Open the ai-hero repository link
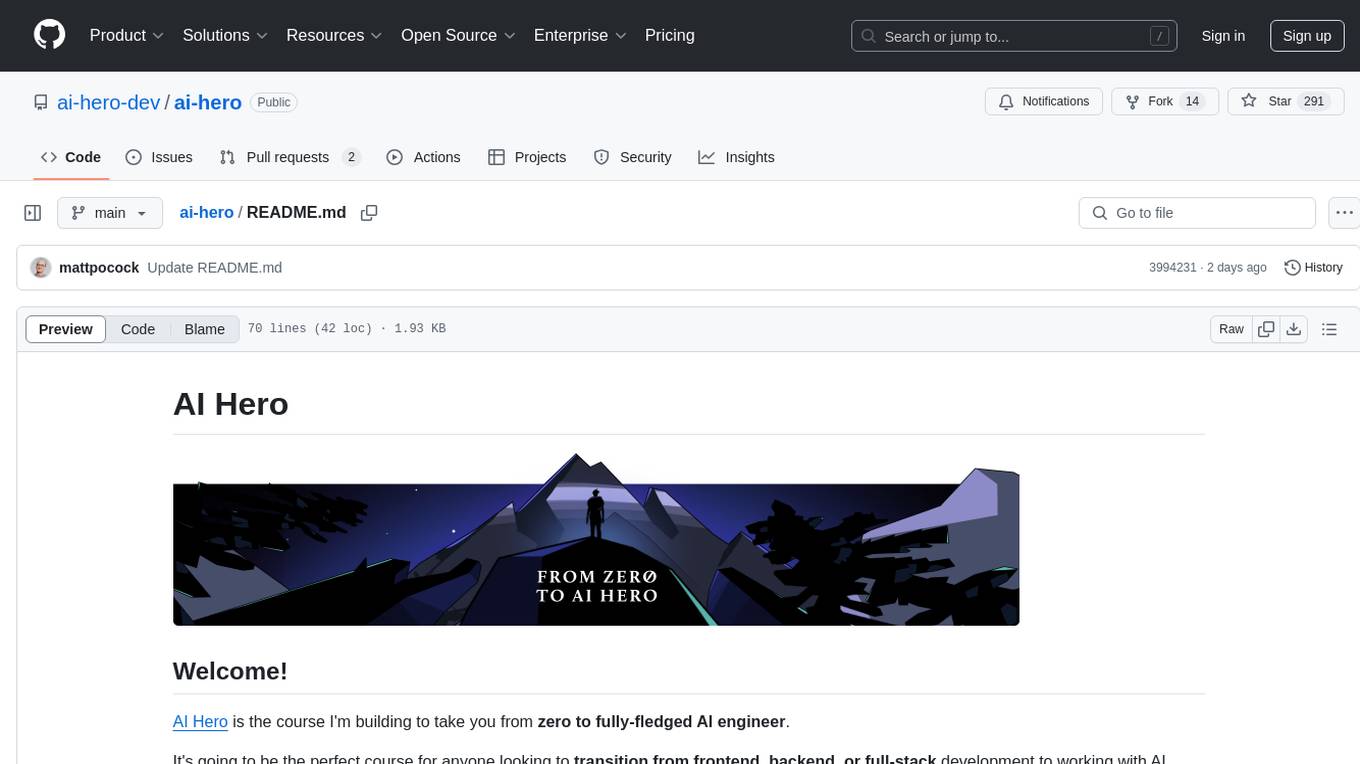1360x764 pixels. pyautogui.click(x=208, y=102)
